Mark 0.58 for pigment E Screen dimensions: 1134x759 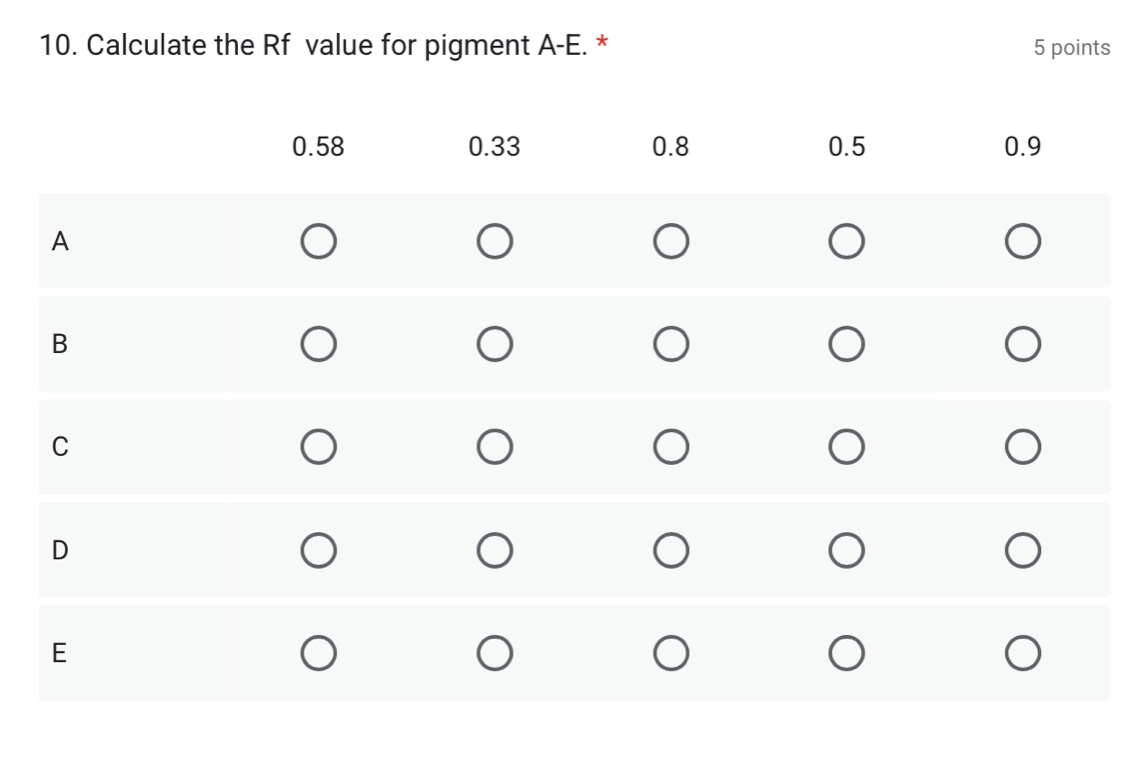[318, 653]
